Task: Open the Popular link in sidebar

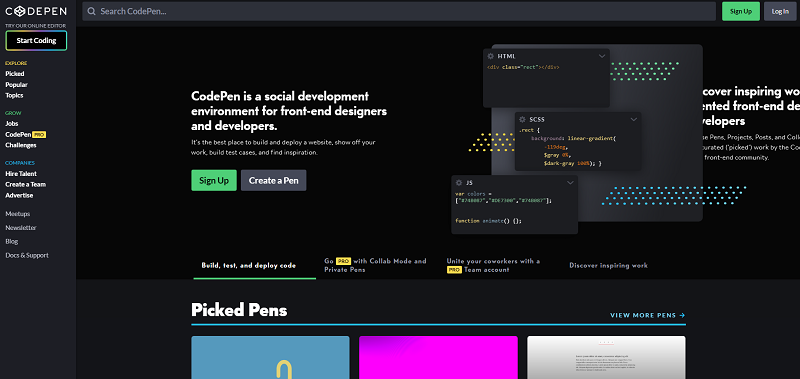Action: (x=16, y=85)
